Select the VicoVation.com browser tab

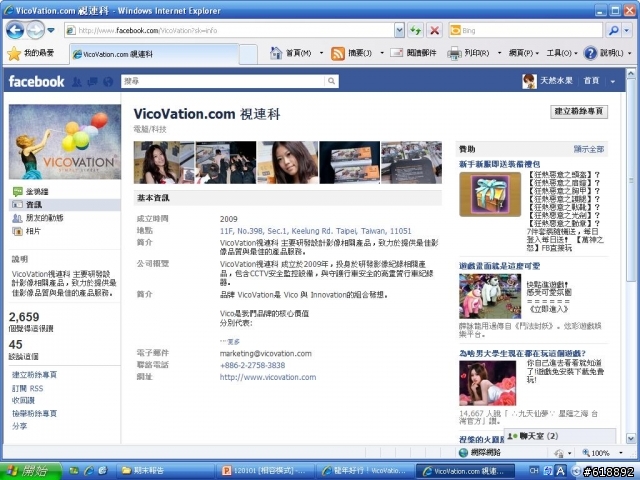(153, 54)
